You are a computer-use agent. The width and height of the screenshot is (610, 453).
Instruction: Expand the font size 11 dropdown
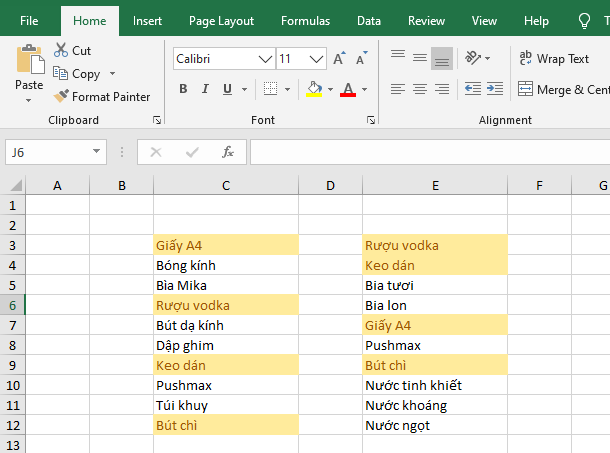[318, 59]
